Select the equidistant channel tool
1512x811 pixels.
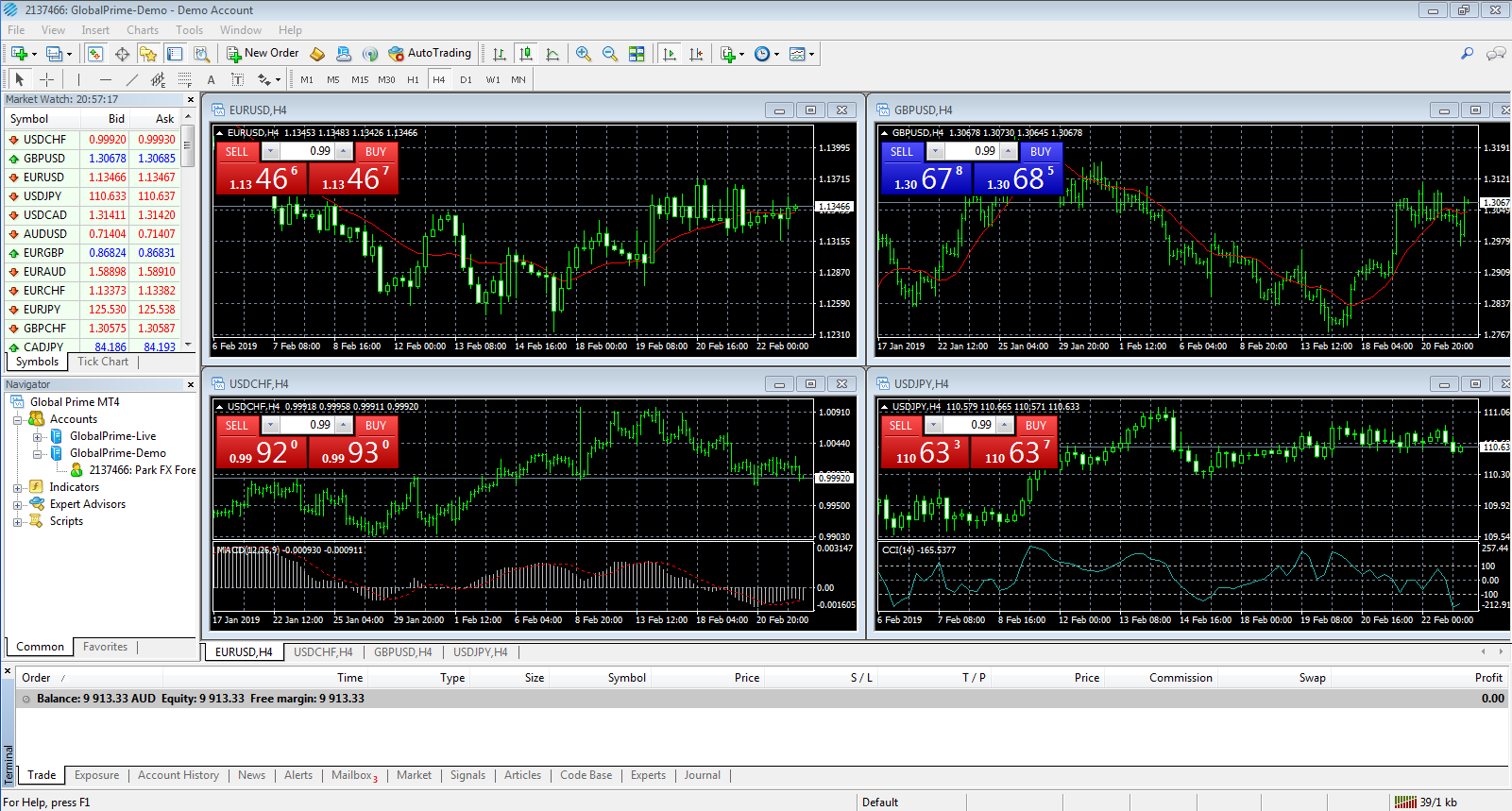point(158,79)
